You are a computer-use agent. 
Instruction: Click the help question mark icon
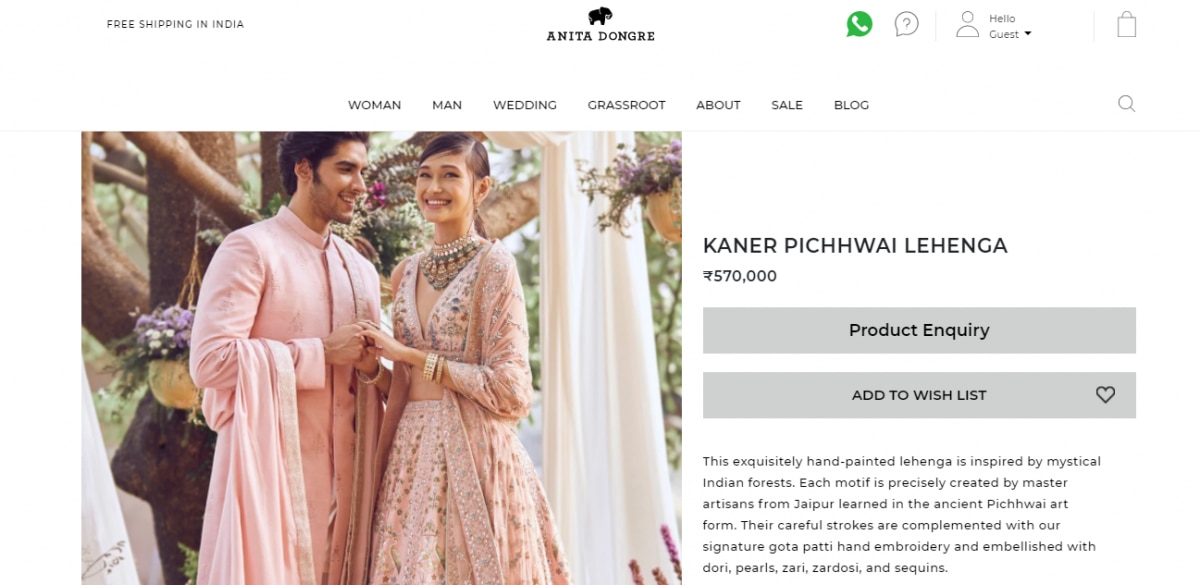click(x=906, y=24)
